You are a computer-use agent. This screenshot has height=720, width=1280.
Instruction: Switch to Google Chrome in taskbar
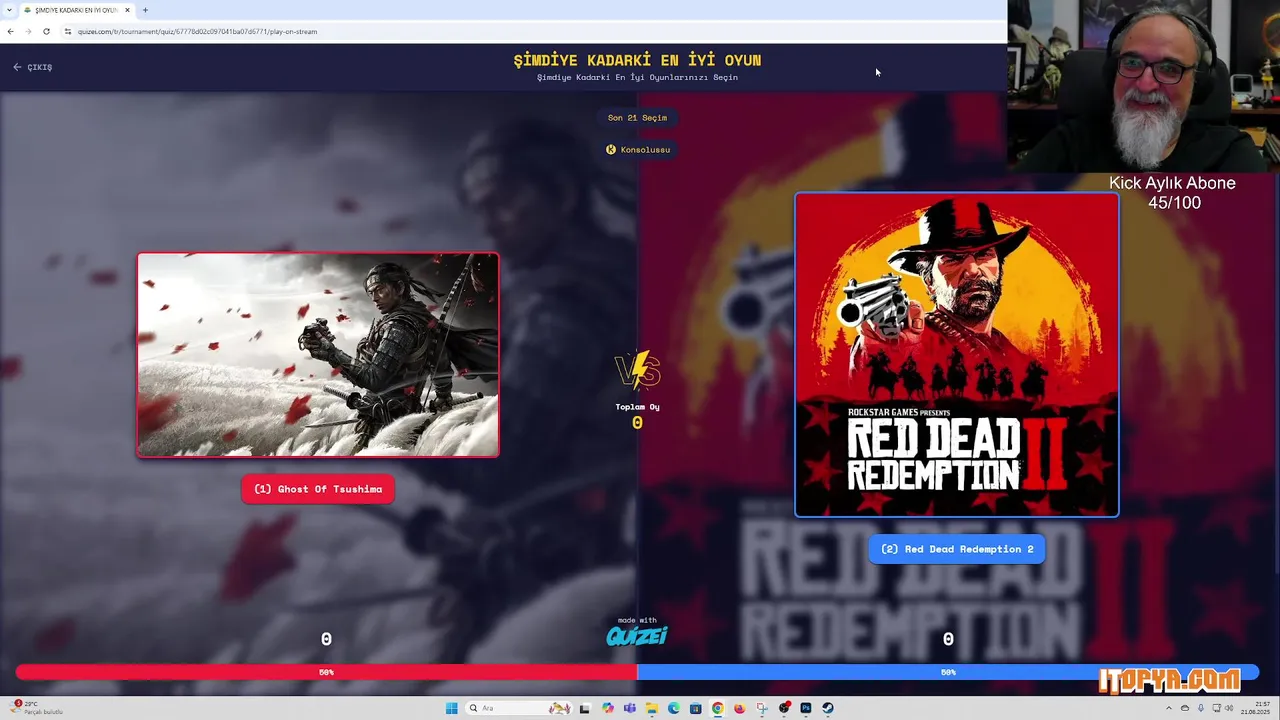(717, 708)
